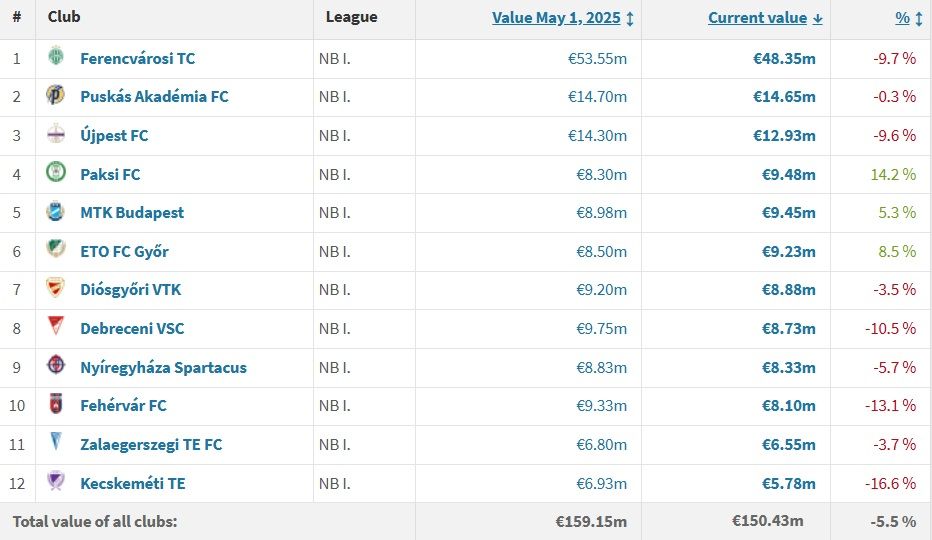Click the Puskás Akadémia FC crest icon
932x540 pixels.
[55, 95]
